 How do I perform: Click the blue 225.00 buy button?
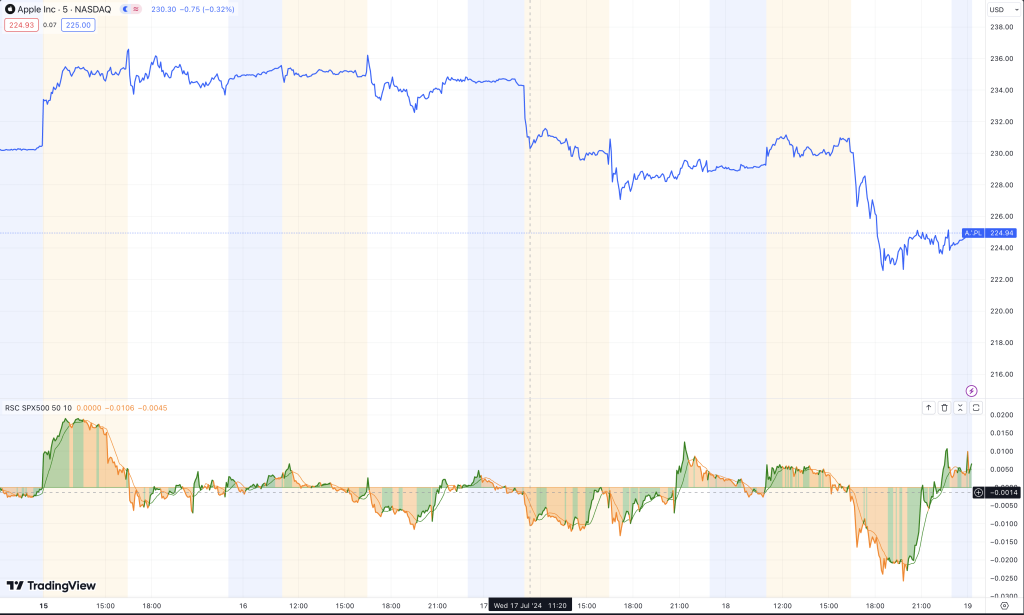coord(77,25)
